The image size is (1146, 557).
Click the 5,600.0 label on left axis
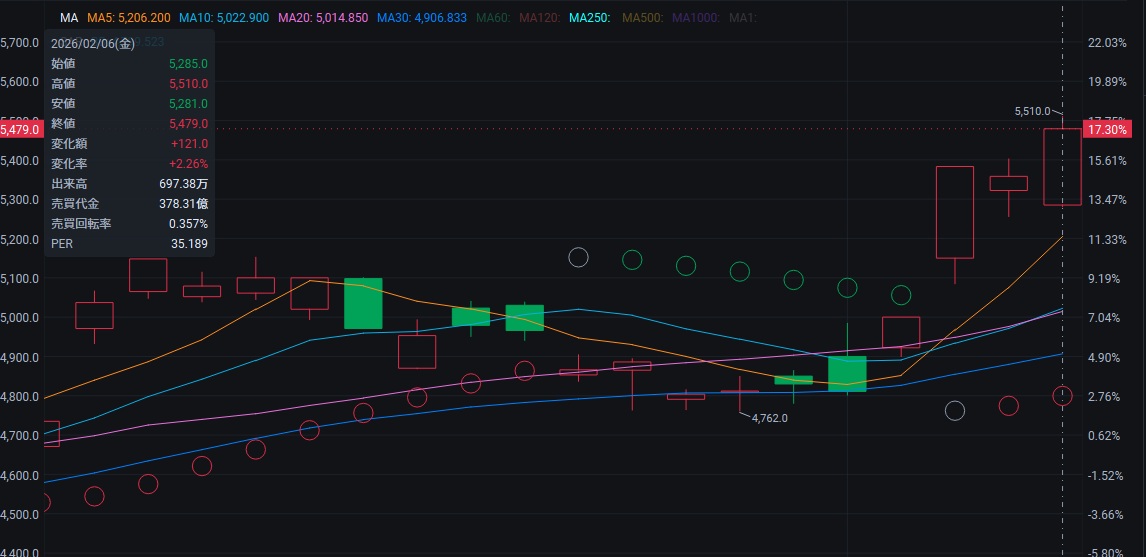tap(20, 81)
